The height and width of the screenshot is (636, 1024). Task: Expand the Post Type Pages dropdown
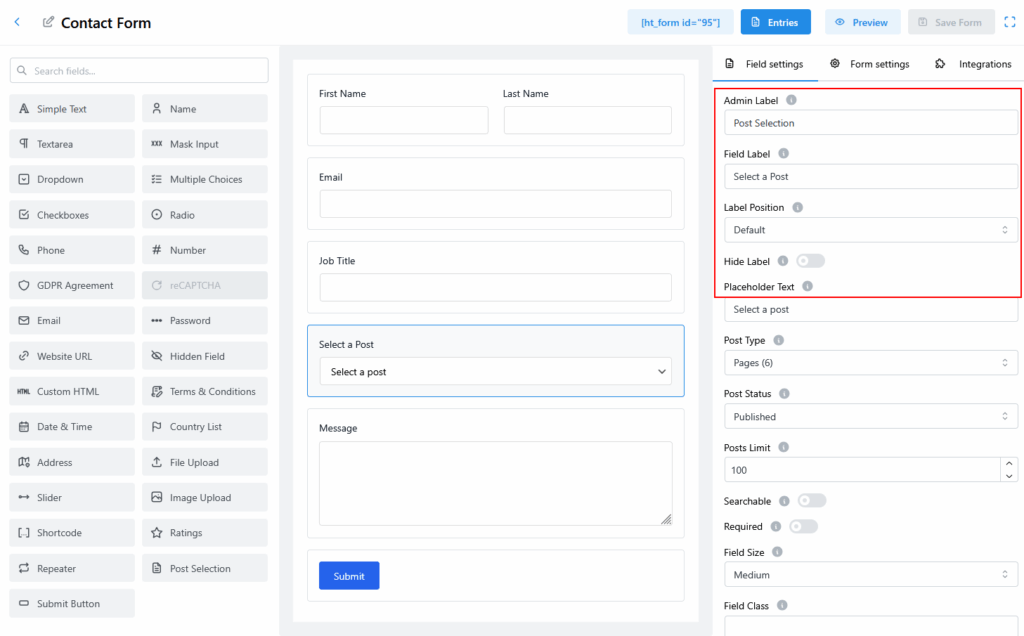tap(870, 363)
